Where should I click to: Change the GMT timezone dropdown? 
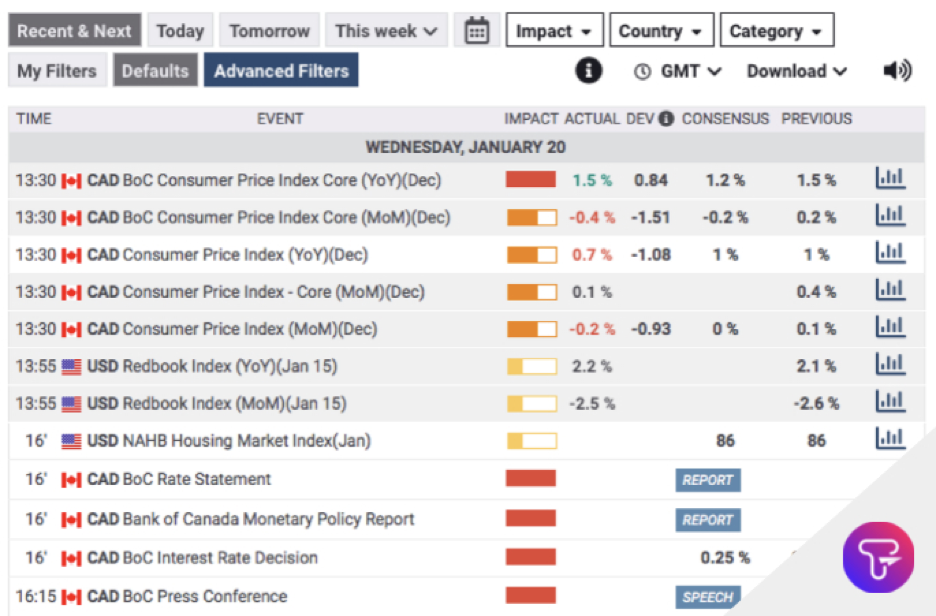tap(691, 72)
